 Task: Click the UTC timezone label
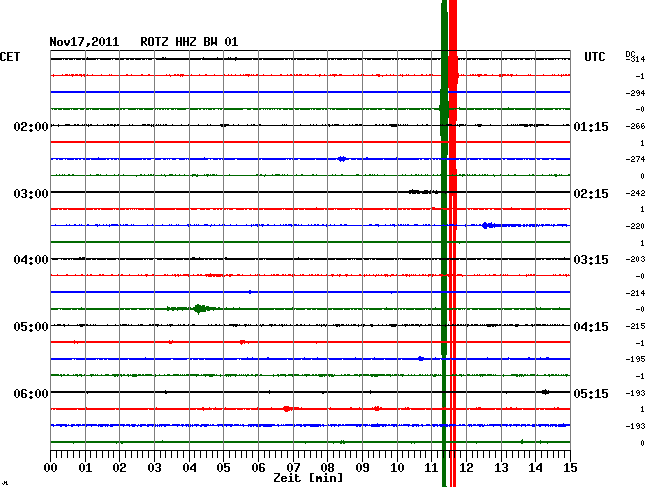coord(595,57)
